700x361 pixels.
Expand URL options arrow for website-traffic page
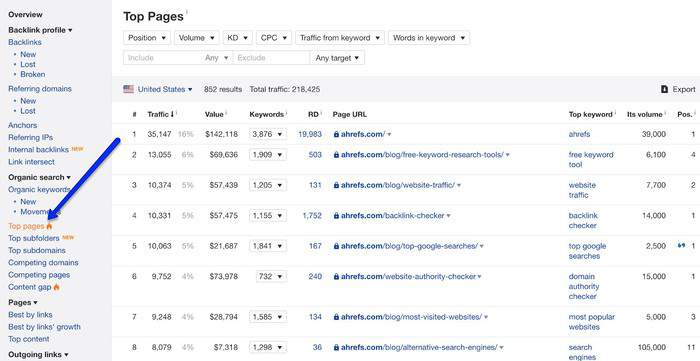click(459, 186)
